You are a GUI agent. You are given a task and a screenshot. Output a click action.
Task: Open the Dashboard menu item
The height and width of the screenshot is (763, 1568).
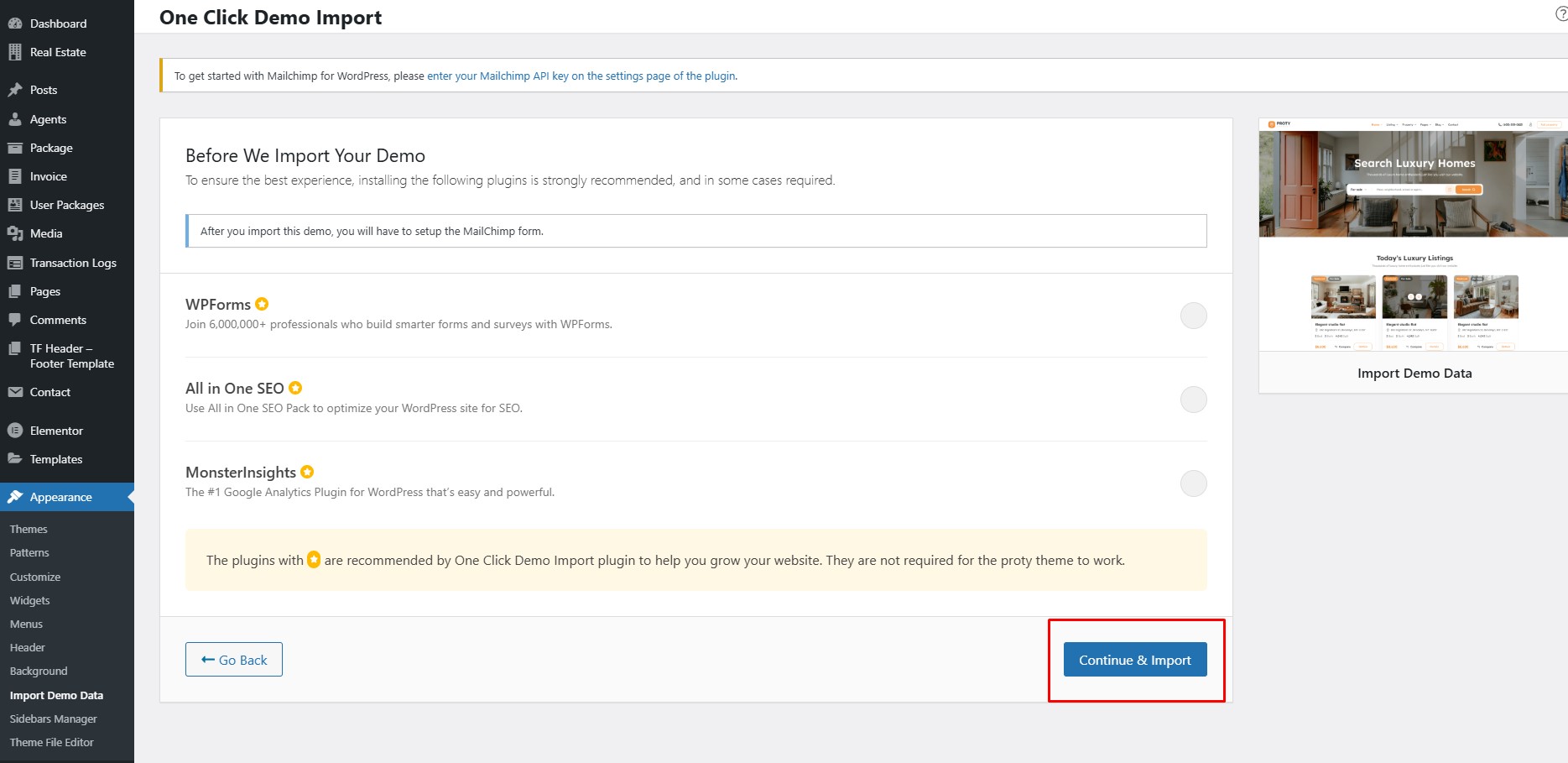pos(67,24)
